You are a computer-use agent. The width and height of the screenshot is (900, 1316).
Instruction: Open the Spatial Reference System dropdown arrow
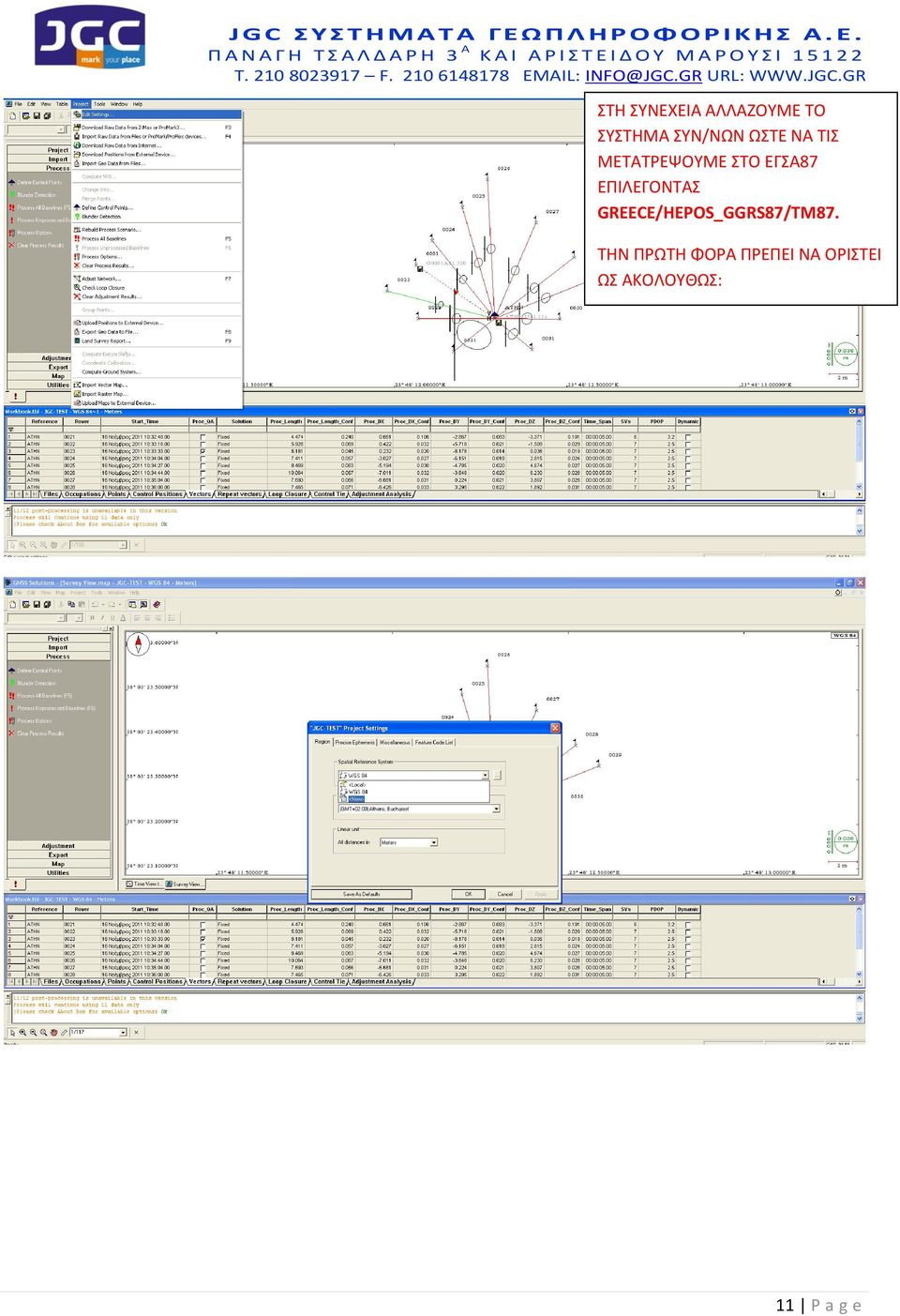pos(485,776)
